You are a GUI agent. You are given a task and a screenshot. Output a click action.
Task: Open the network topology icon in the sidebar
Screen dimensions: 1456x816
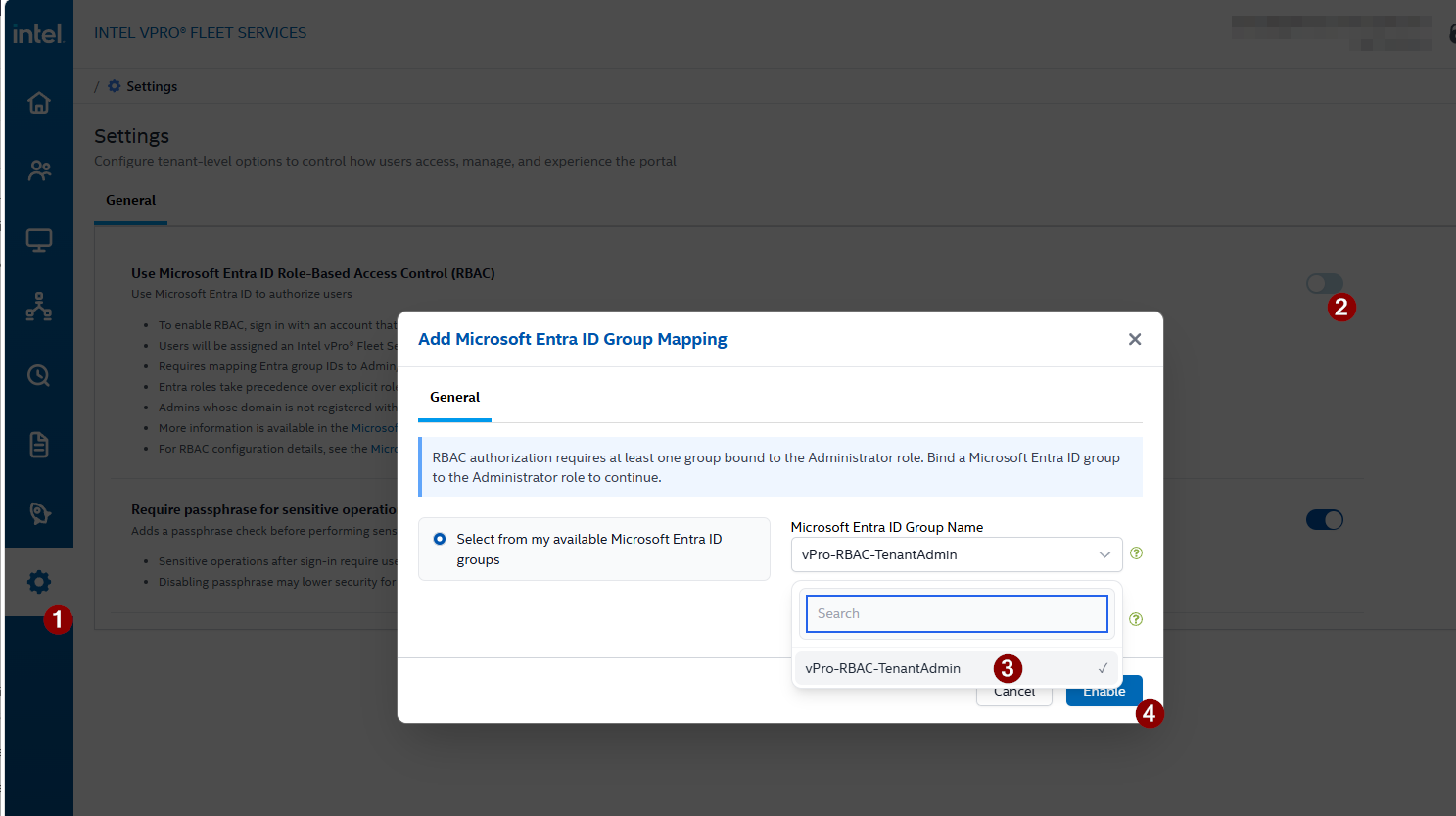[x=39, y=308]
